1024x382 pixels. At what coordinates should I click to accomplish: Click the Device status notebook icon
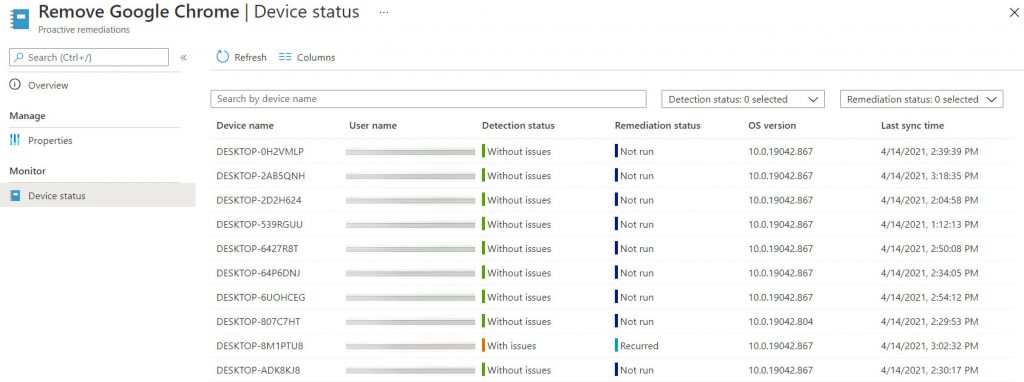15,195
